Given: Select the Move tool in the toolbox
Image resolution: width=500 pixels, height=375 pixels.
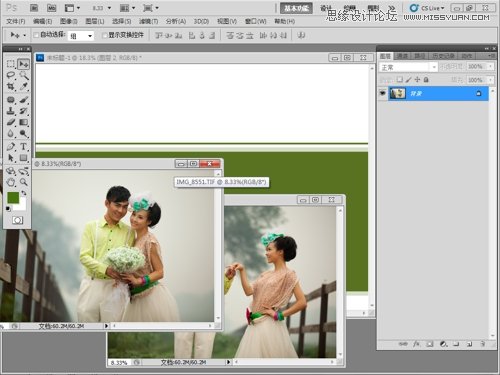Looking at the screenshot, I should coord(23,64).
